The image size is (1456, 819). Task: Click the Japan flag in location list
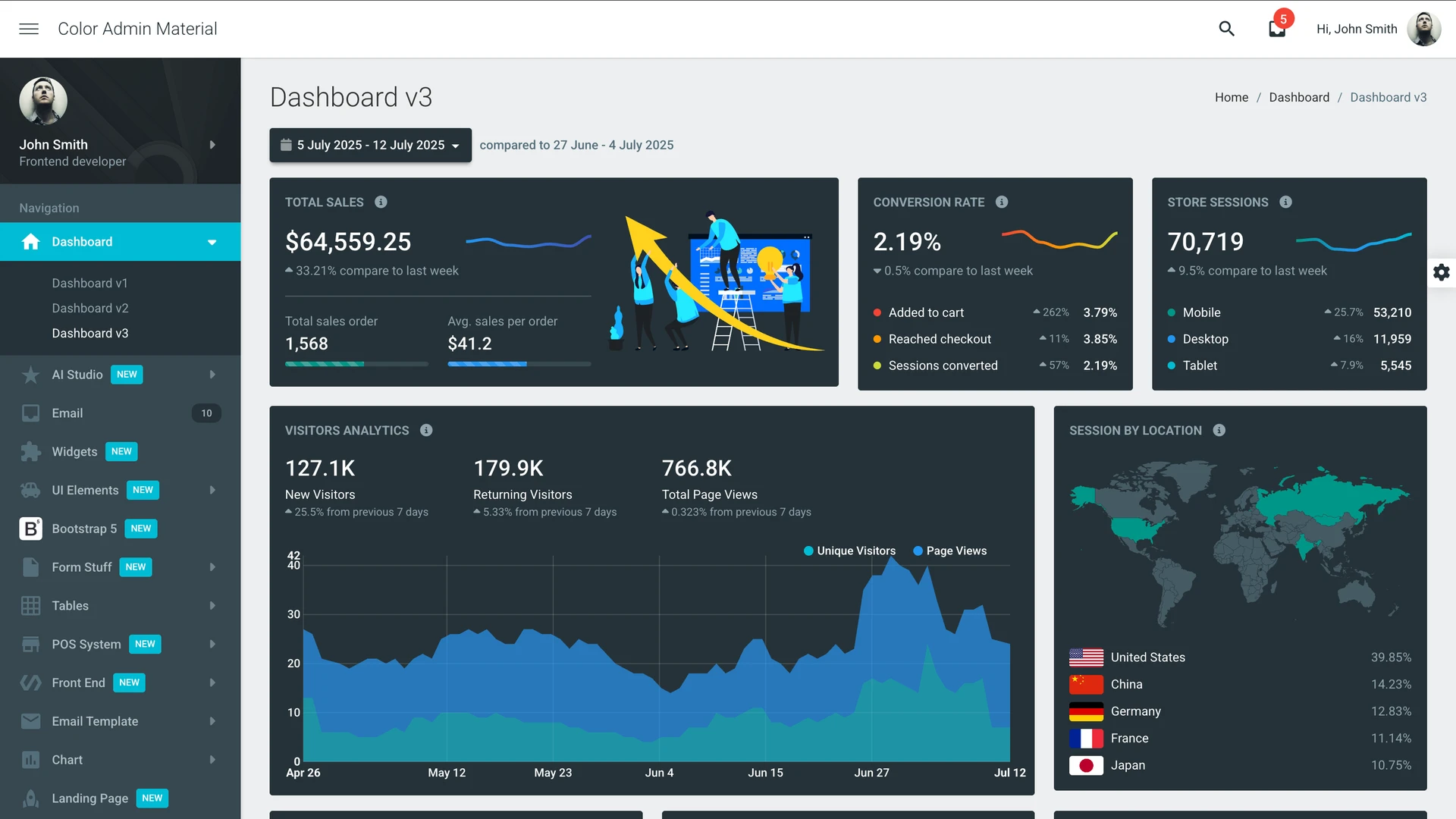(1086, 766)
